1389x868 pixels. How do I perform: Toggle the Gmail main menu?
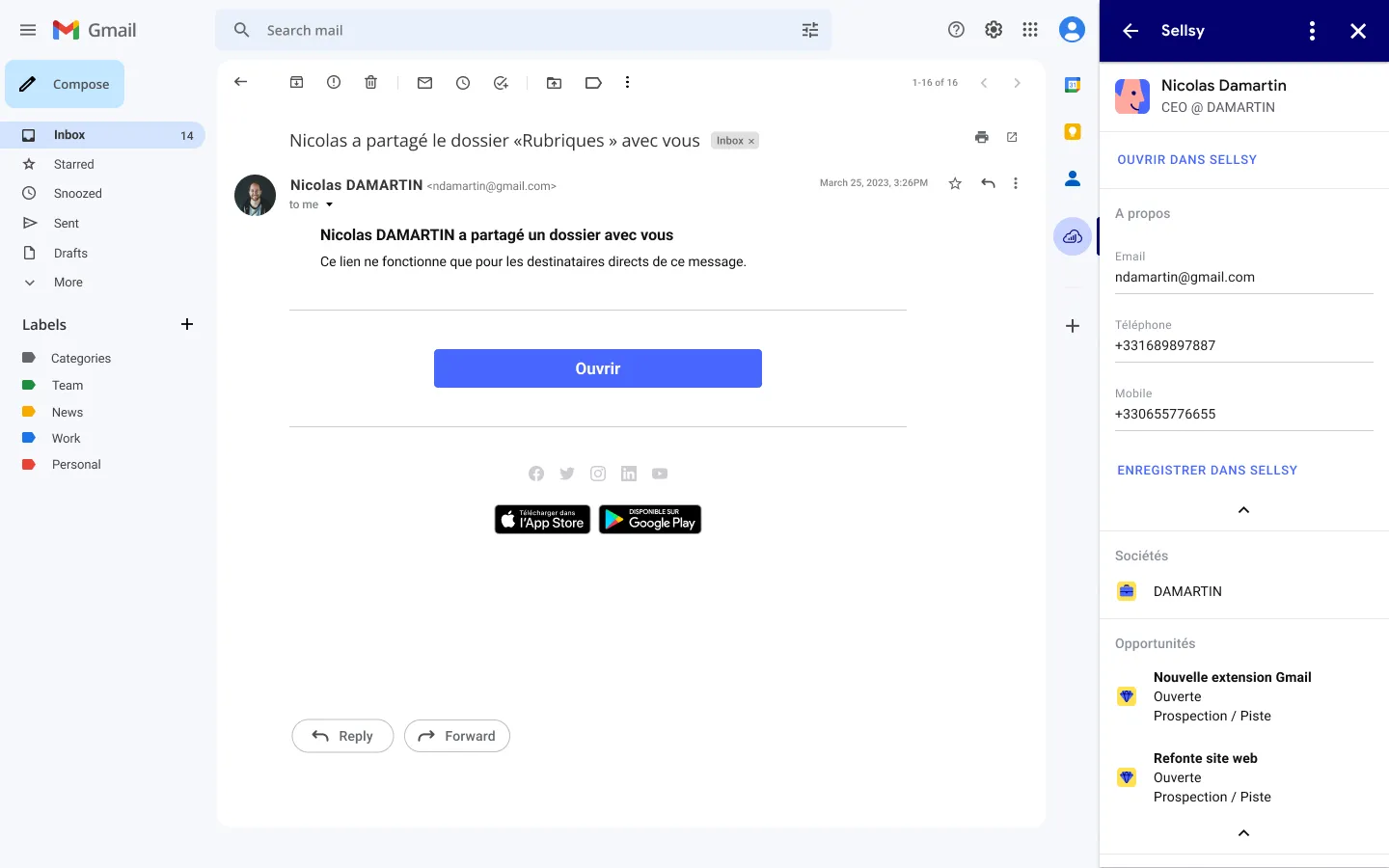(x=28, y=30)
